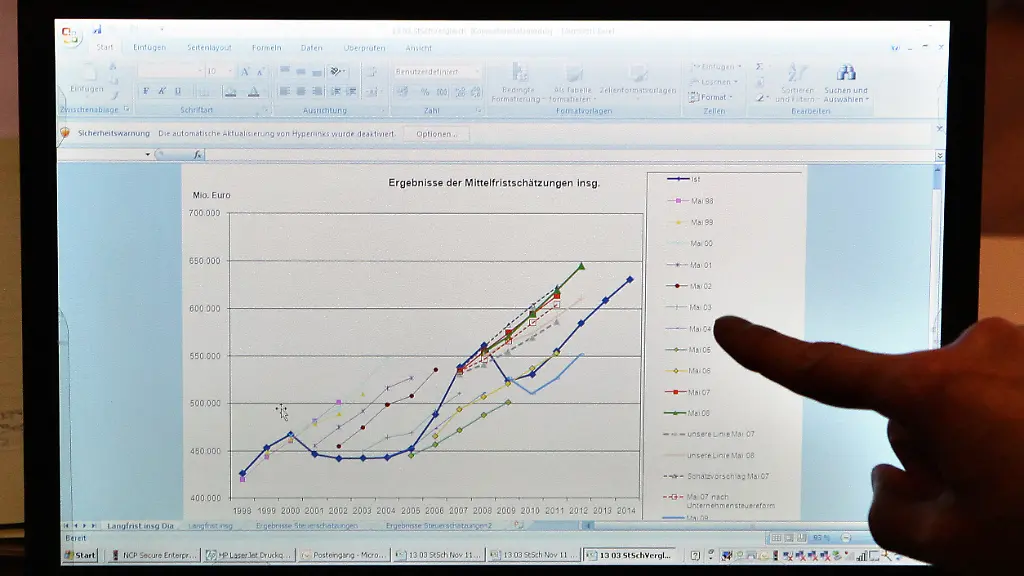Click the fx insert function icon
The height and width of the screenshot is (576, 1024).
click(x=198, y=155)
